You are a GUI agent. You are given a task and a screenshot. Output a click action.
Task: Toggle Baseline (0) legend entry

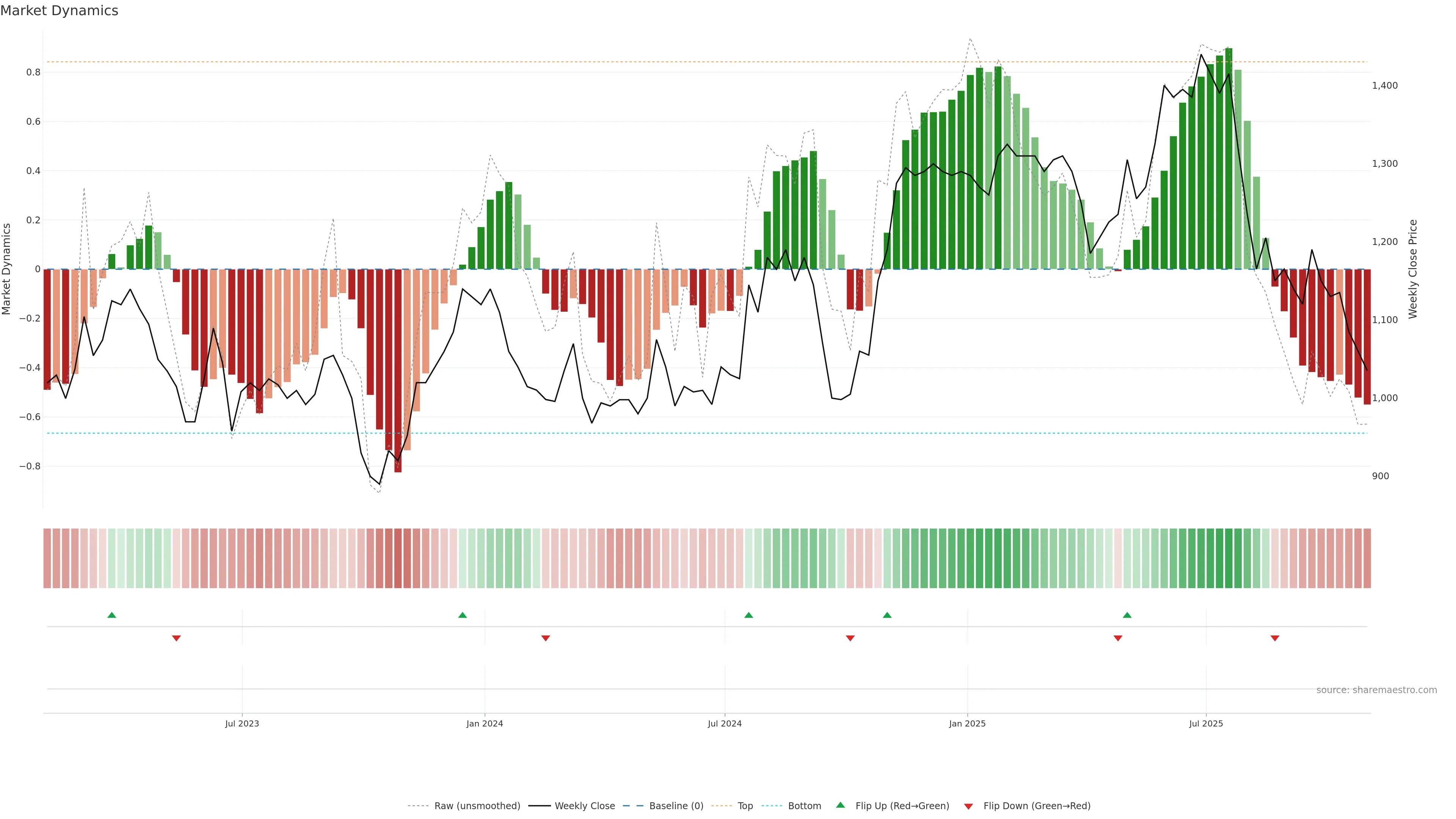(676, 806)
